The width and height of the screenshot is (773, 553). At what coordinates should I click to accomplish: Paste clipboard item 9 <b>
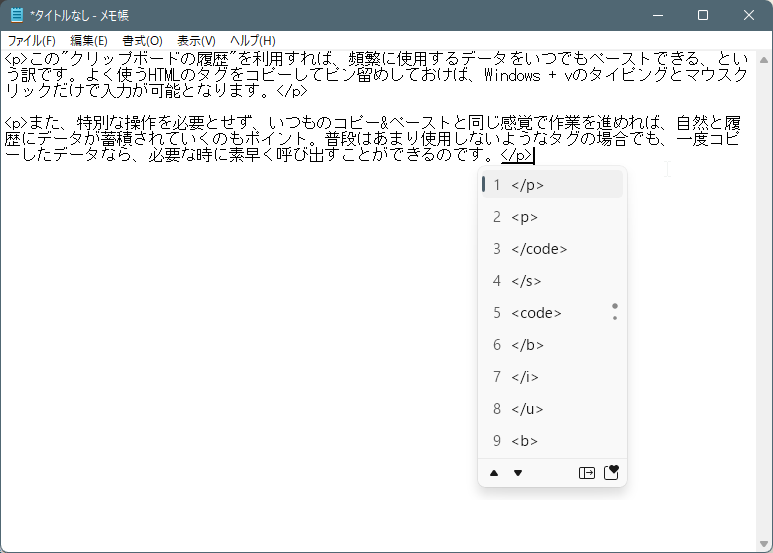tap(552, 441)
